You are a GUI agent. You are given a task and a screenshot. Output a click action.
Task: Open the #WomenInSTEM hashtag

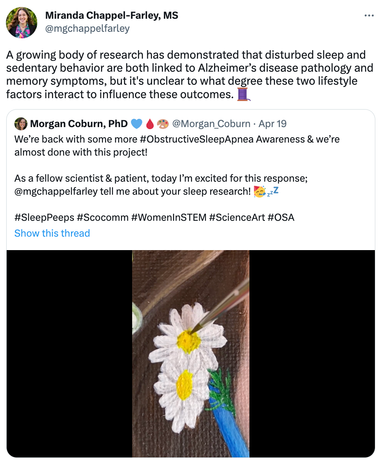click(x=169, y=218)
